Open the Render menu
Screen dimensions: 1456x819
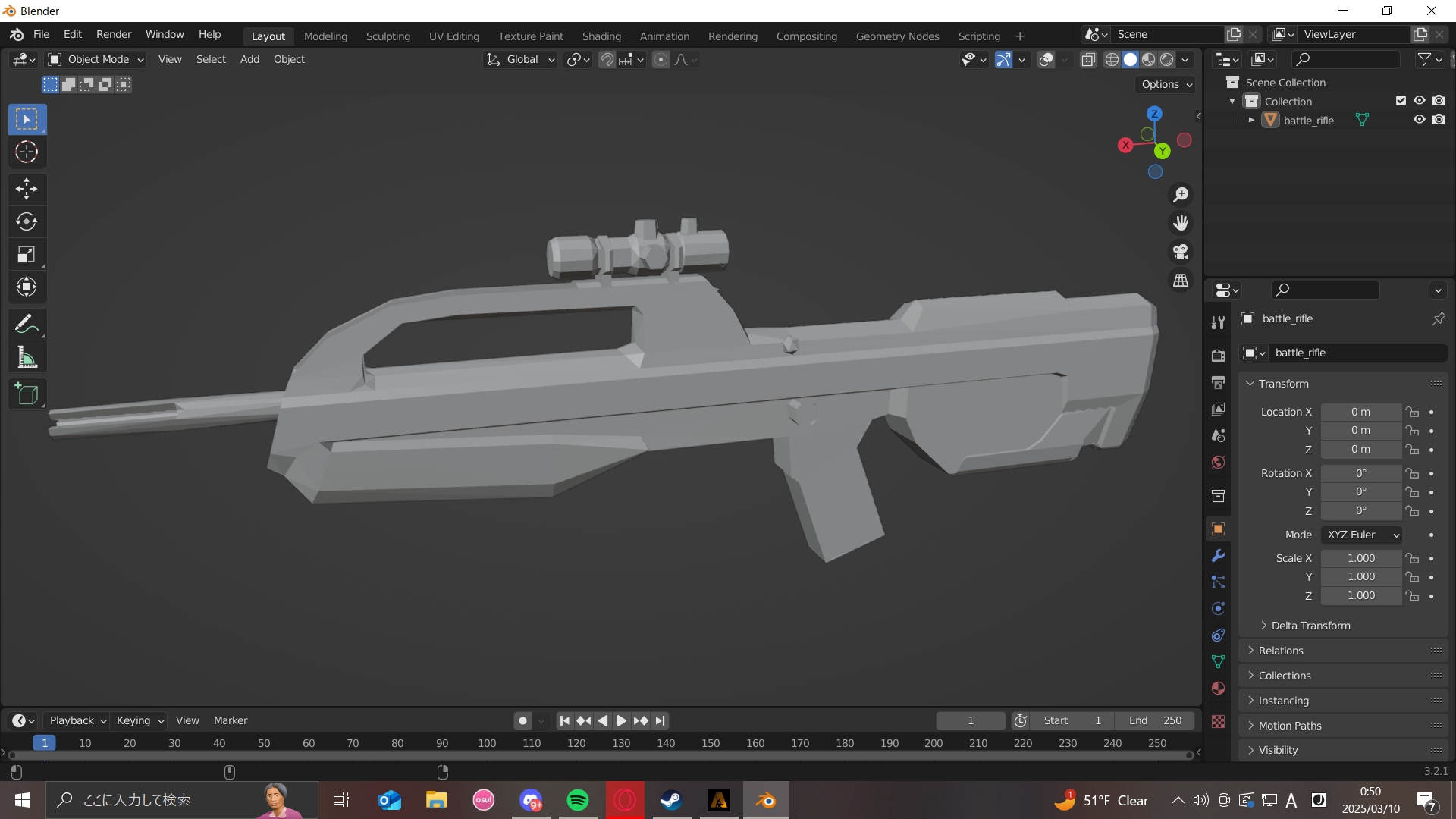coord(114,34)
